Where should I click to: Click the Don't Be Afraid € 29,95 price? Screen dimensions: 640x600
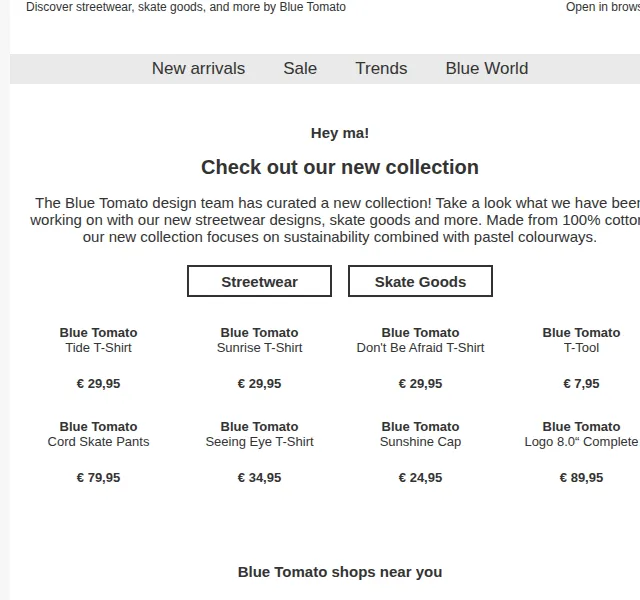pos(420,384)
